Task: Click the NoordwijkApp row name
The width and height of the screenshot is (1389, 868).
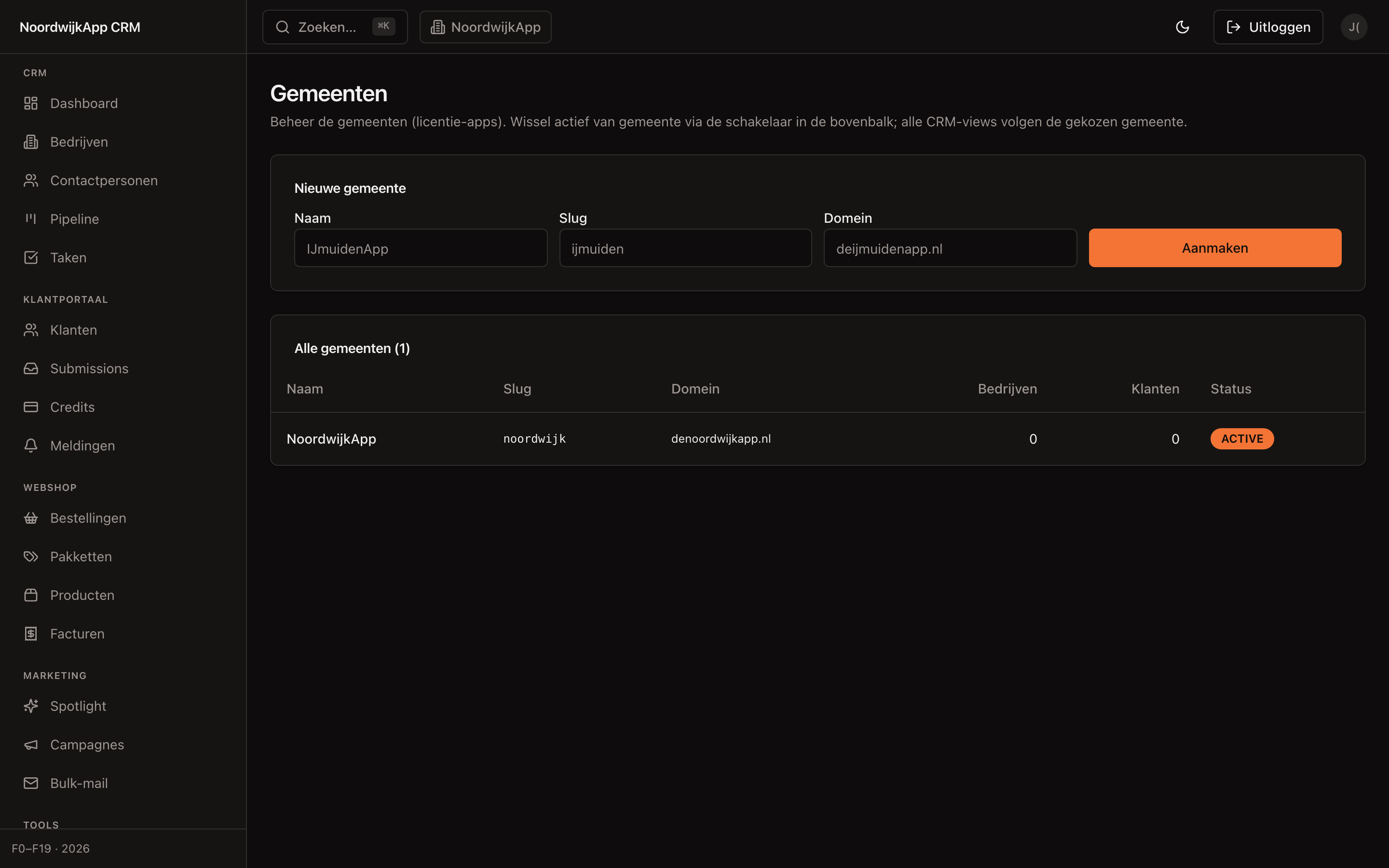Action: click(x=331, y=439)
